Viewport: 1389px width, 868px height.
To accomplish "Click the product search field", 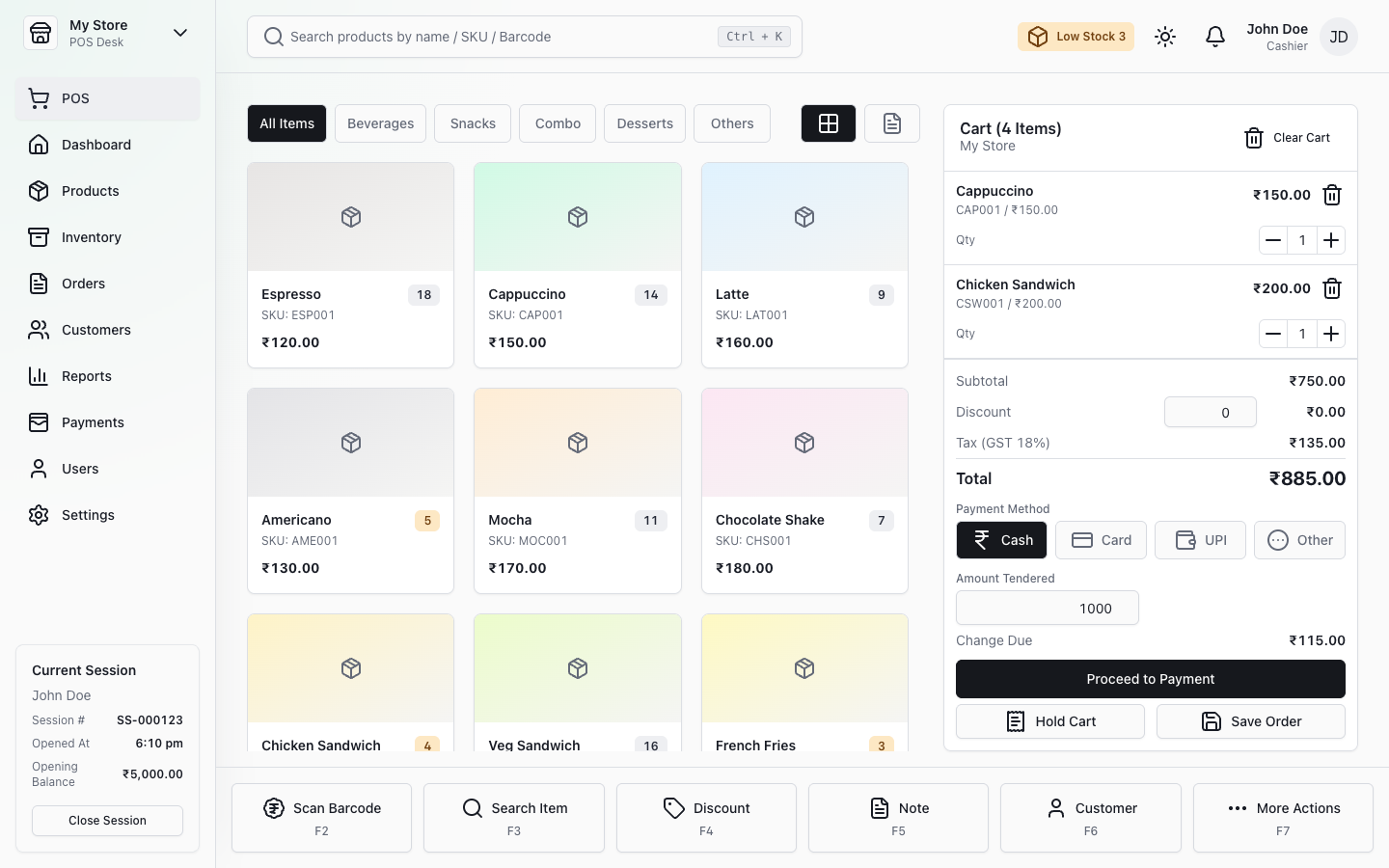I will (x=524, y=37).
